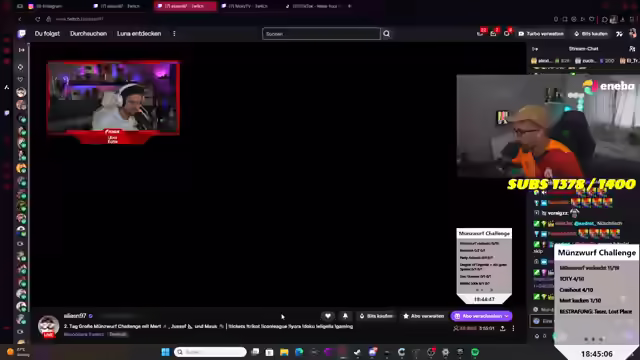Image resolution: width=640 pixels, height=360 pixels.
Task: Click the Windows taskbar search box
Action: point(210,352)
